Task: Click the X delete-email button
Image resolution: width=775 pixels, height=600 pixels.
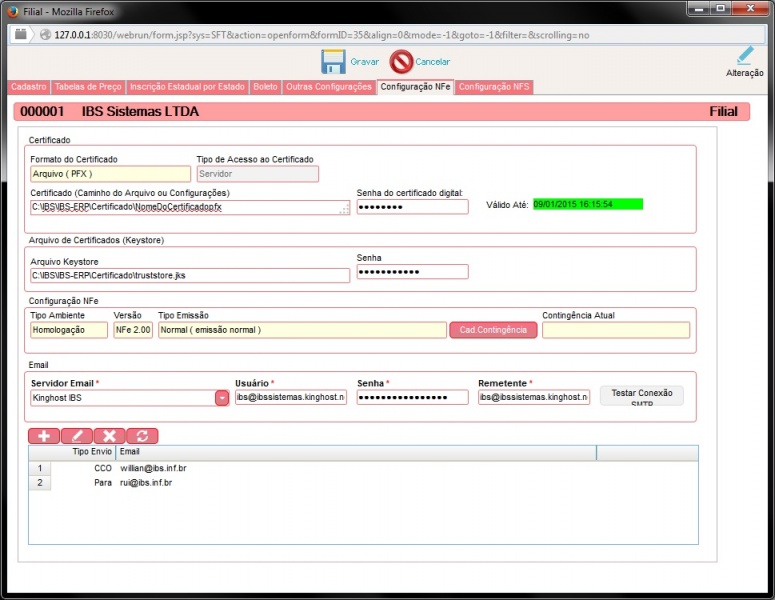Action: (x=109, y=436)
